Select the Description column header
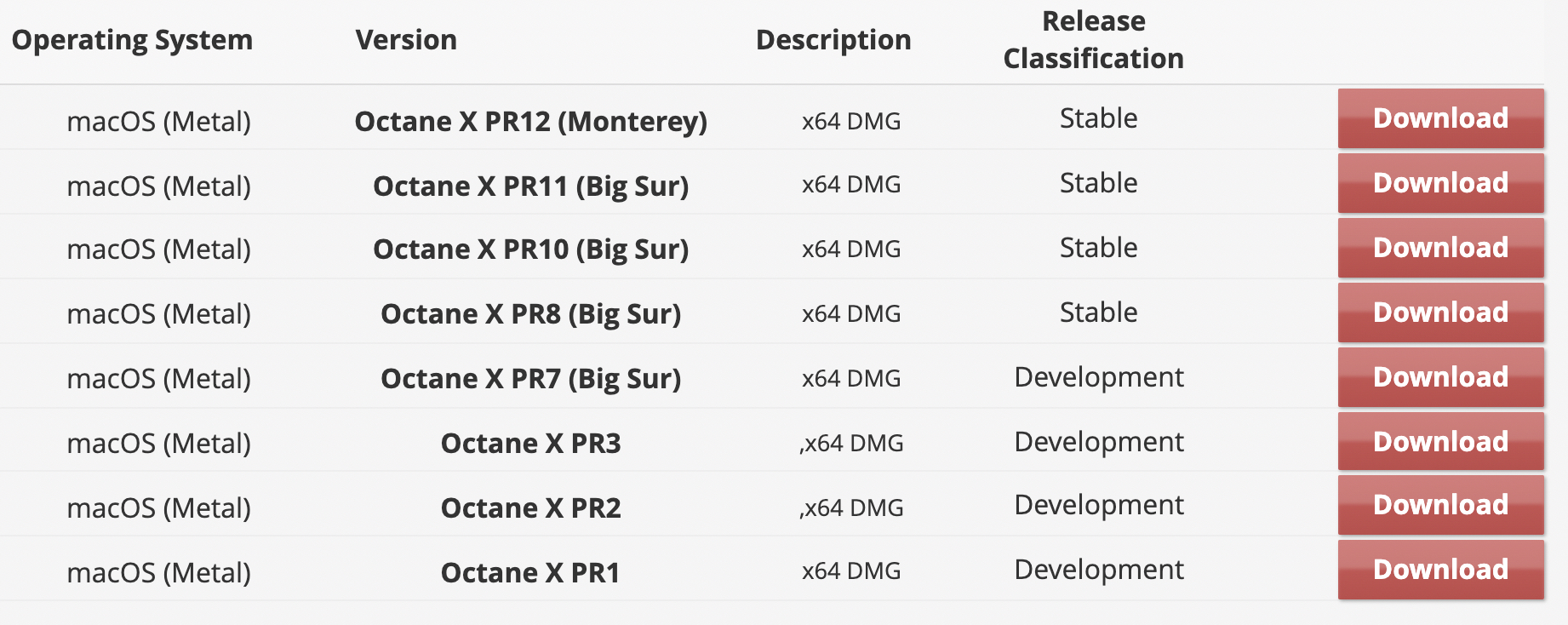The width and height of the screenshot is (1568, 625). pos(833,40)
